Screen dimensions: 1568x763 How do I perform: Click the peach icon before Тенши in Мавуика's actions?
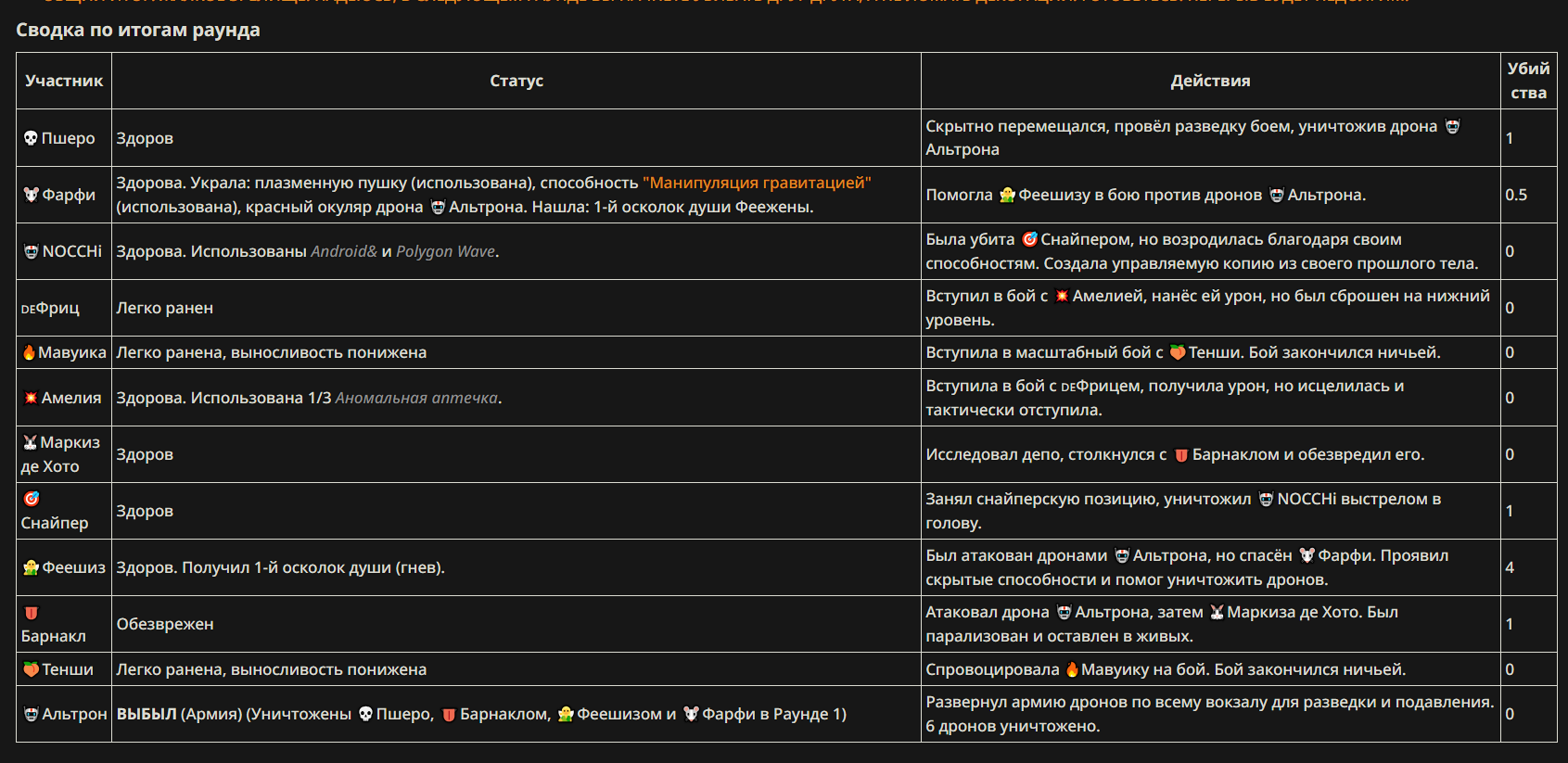point(1178,352)
